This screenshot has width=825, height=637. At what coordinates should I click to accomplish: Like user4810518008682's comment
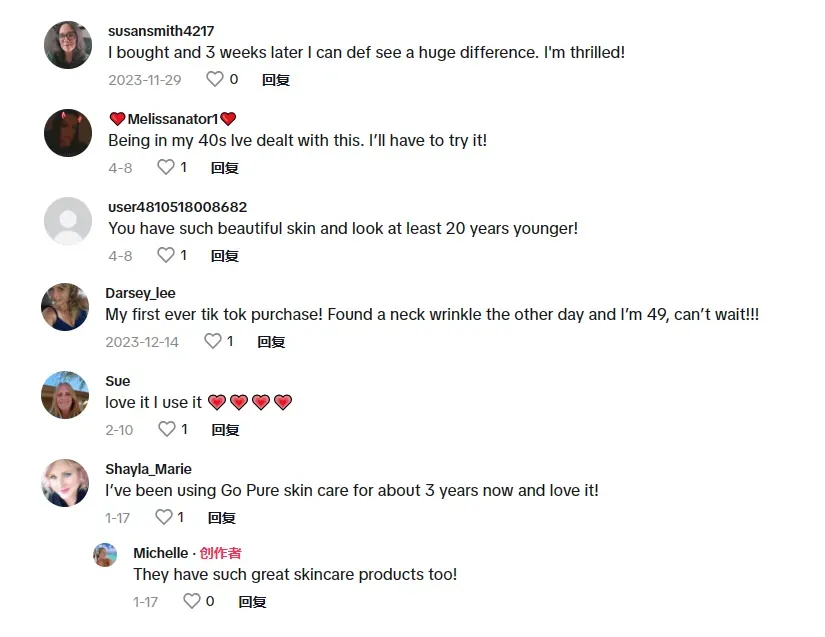click(x=166, y=255)
